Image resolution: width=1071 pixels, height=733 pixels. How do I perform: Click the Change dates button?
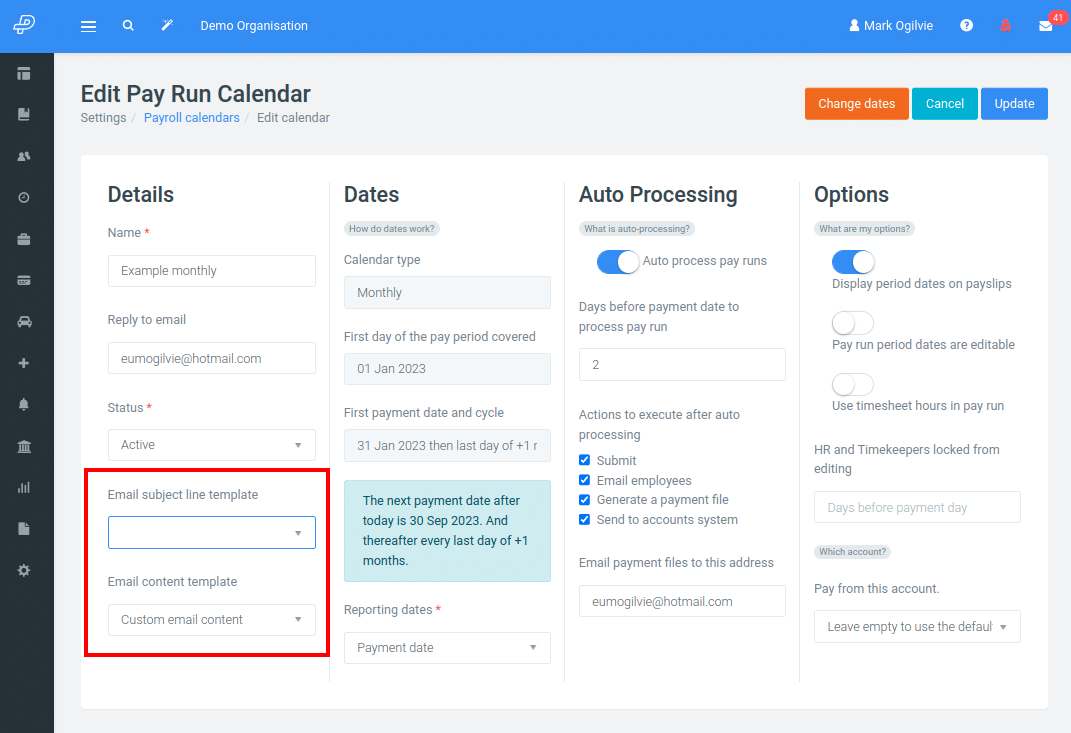click(x=856, y=103)
